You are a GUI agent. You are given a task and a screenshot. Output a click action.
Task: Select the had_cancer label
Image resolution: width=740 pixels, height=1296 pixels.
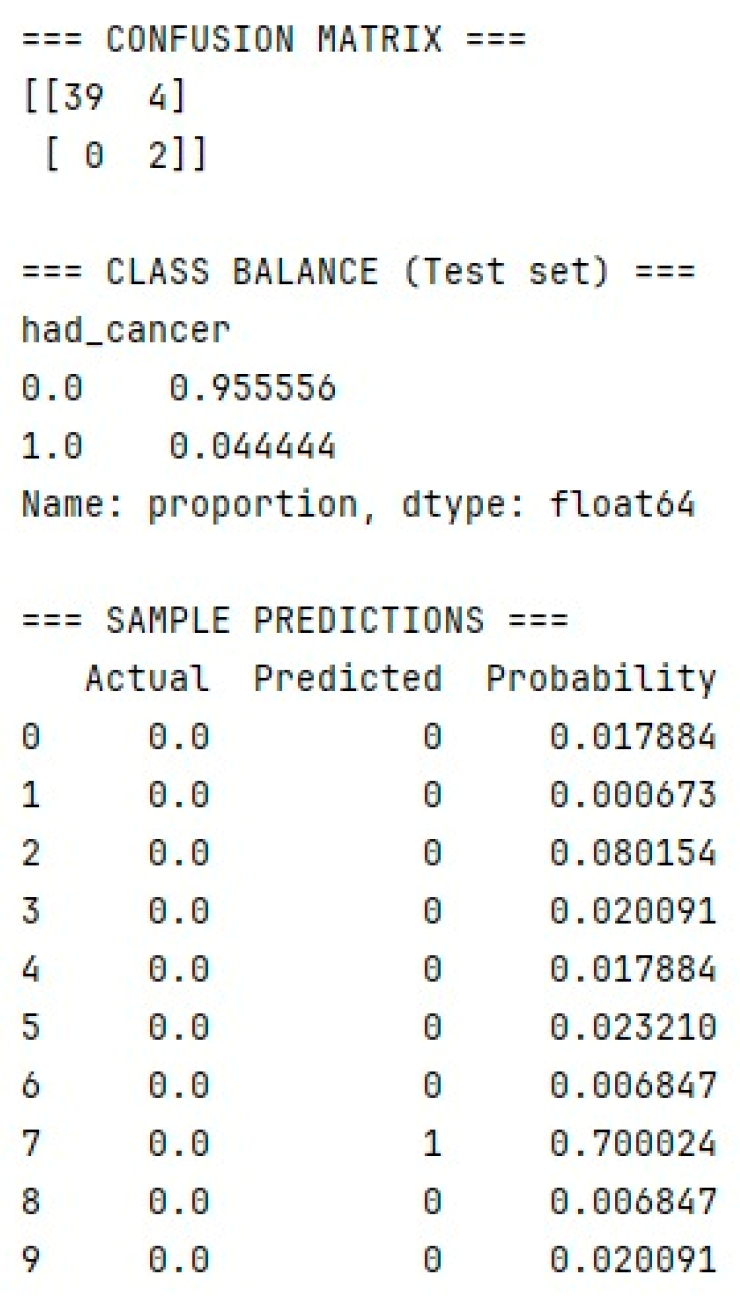(126, 331)
